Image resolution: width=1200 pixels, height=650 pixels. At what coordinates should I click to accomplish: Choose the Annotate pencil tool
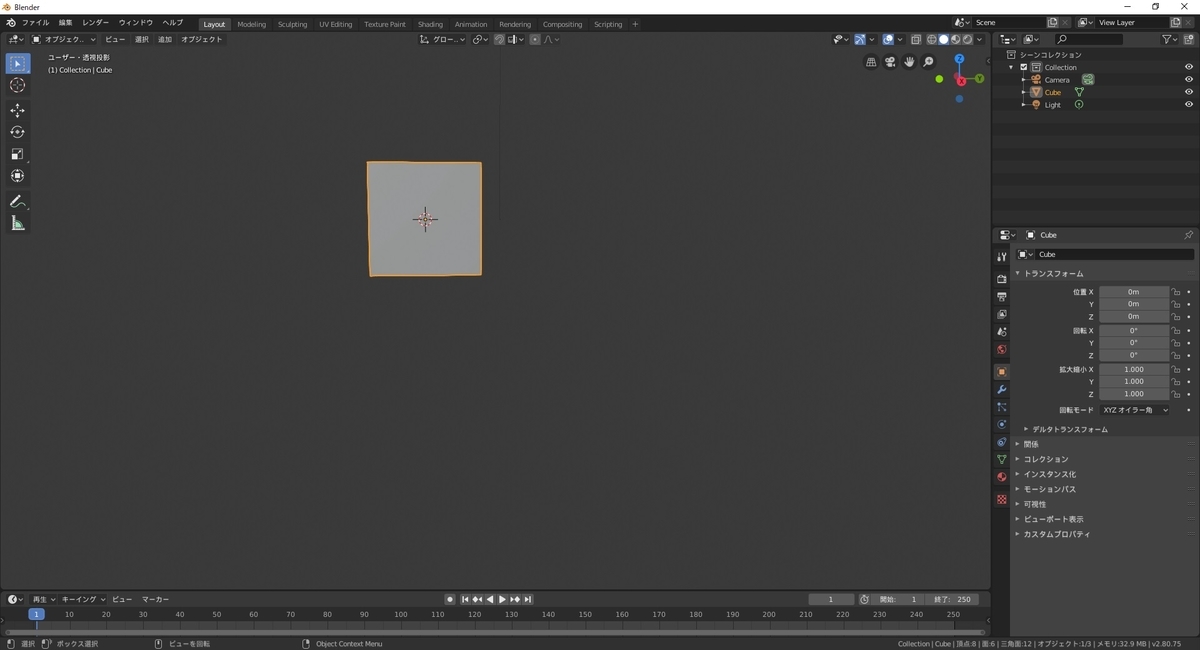point(17,201)
